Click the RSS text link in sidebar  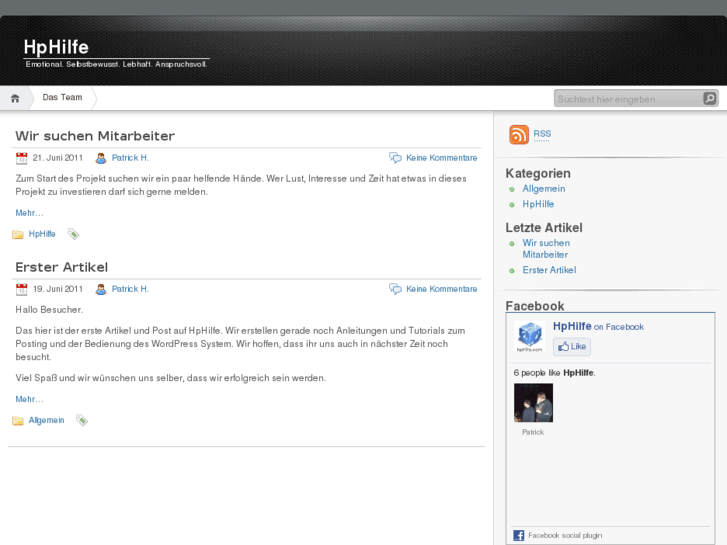click(x=542, y=134)
